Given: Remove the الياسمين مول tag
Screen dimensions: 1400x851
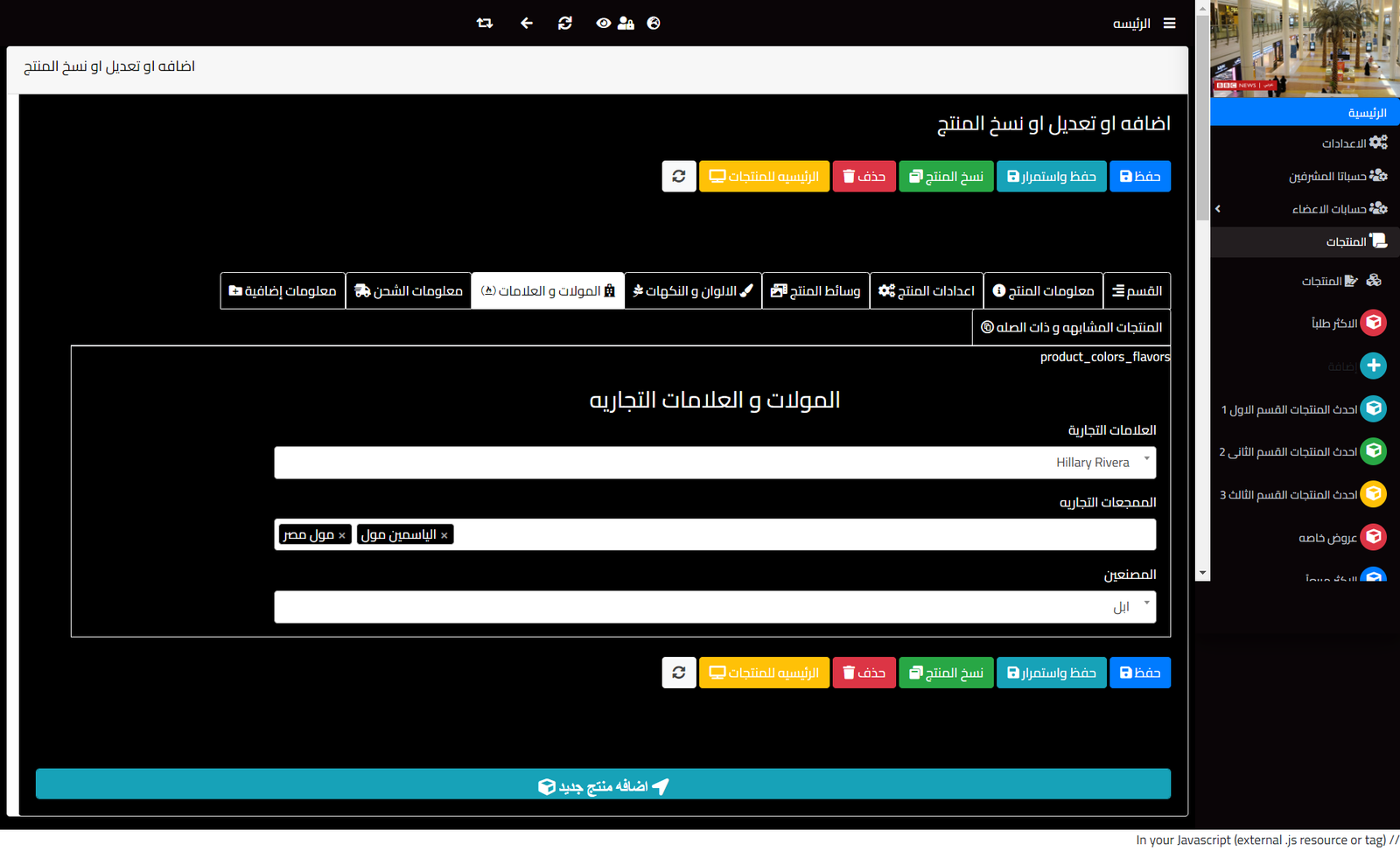Looking at the screenshot, I should 444,535.
